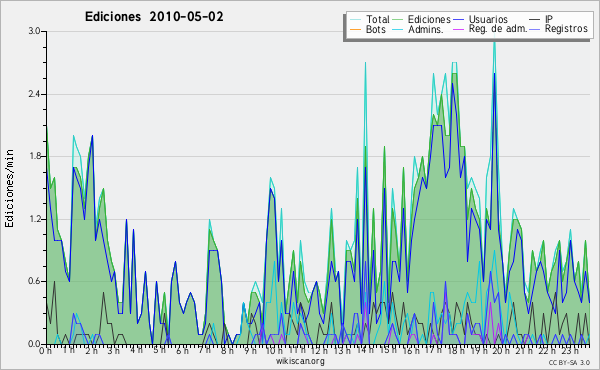This screenshot has height=370, width=600.
Task: Click the '14 h' x-axis label
Action: [365, 350]
